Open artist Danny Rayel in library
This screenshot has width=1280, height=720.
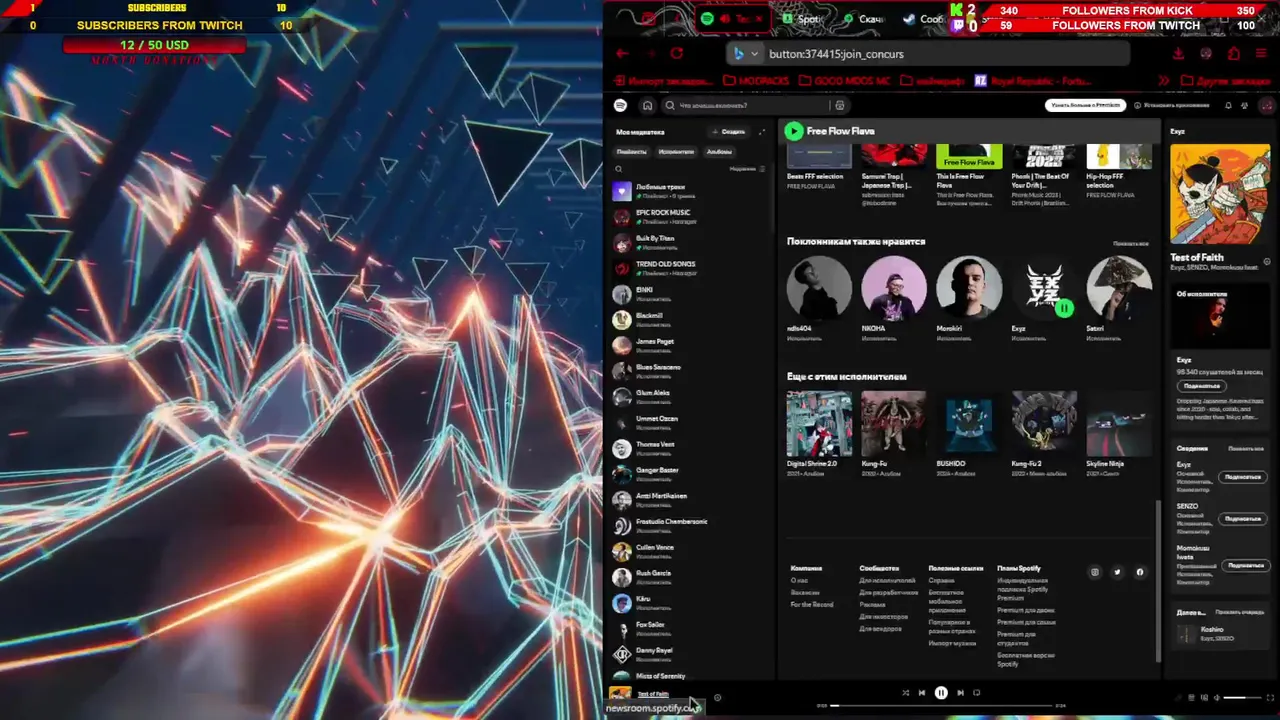pyautogui.click(x=688, y=655)
